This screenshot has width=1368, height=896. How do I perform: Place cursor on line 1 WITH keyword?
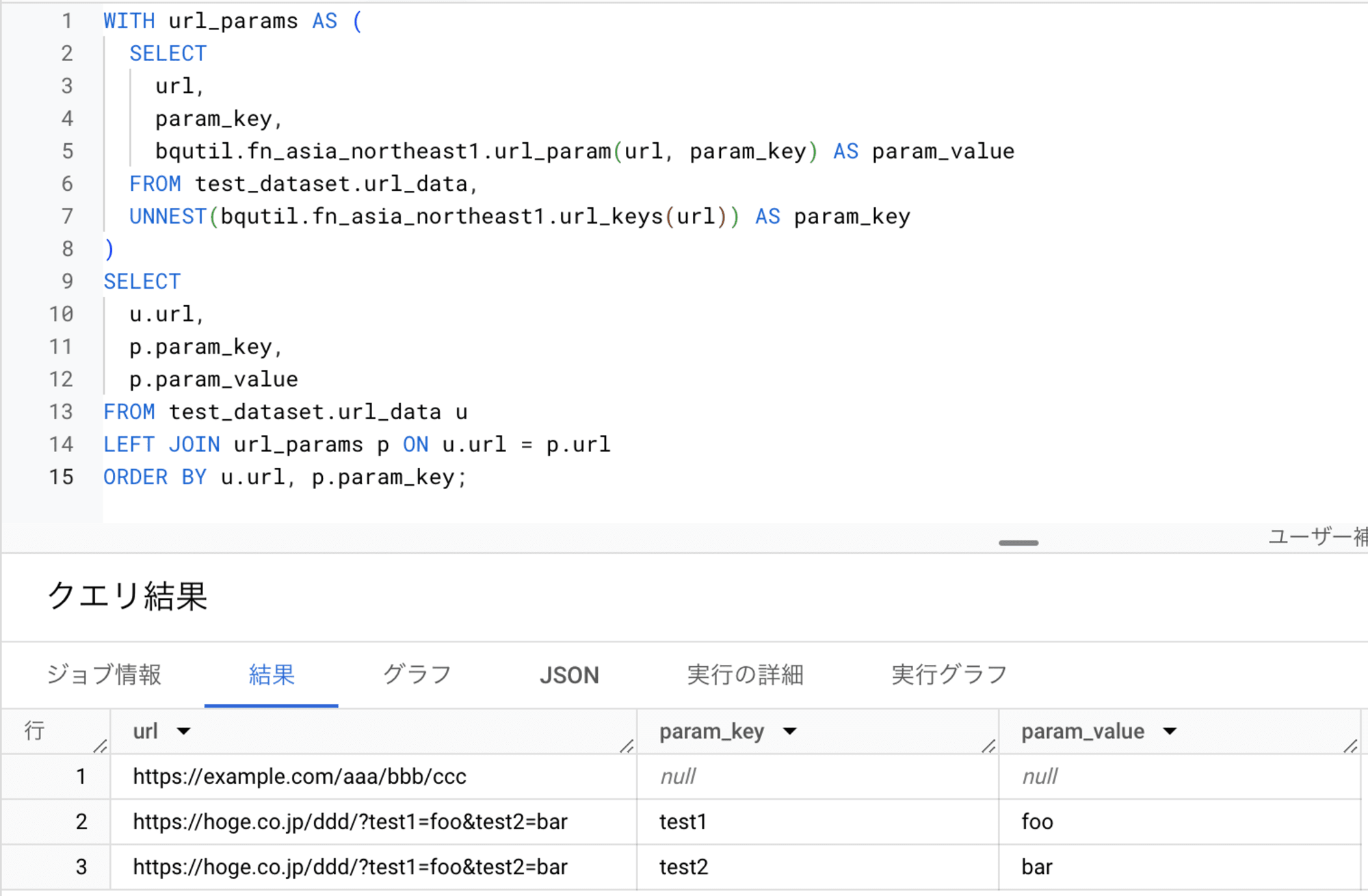(x=129, y=21)
